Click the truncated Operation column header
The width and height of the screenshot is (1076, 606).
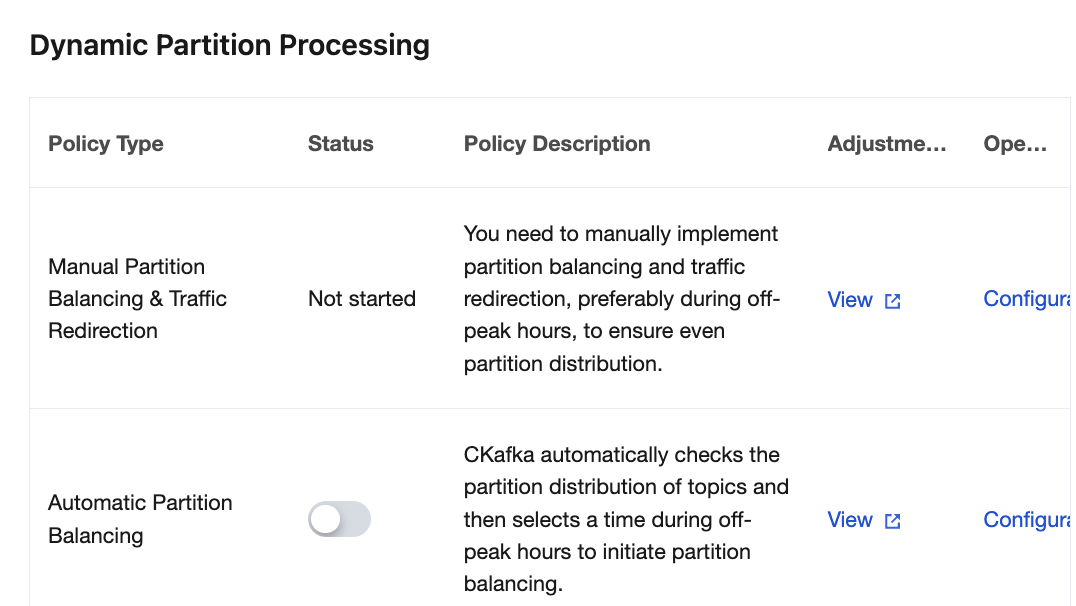point(1015,144)
